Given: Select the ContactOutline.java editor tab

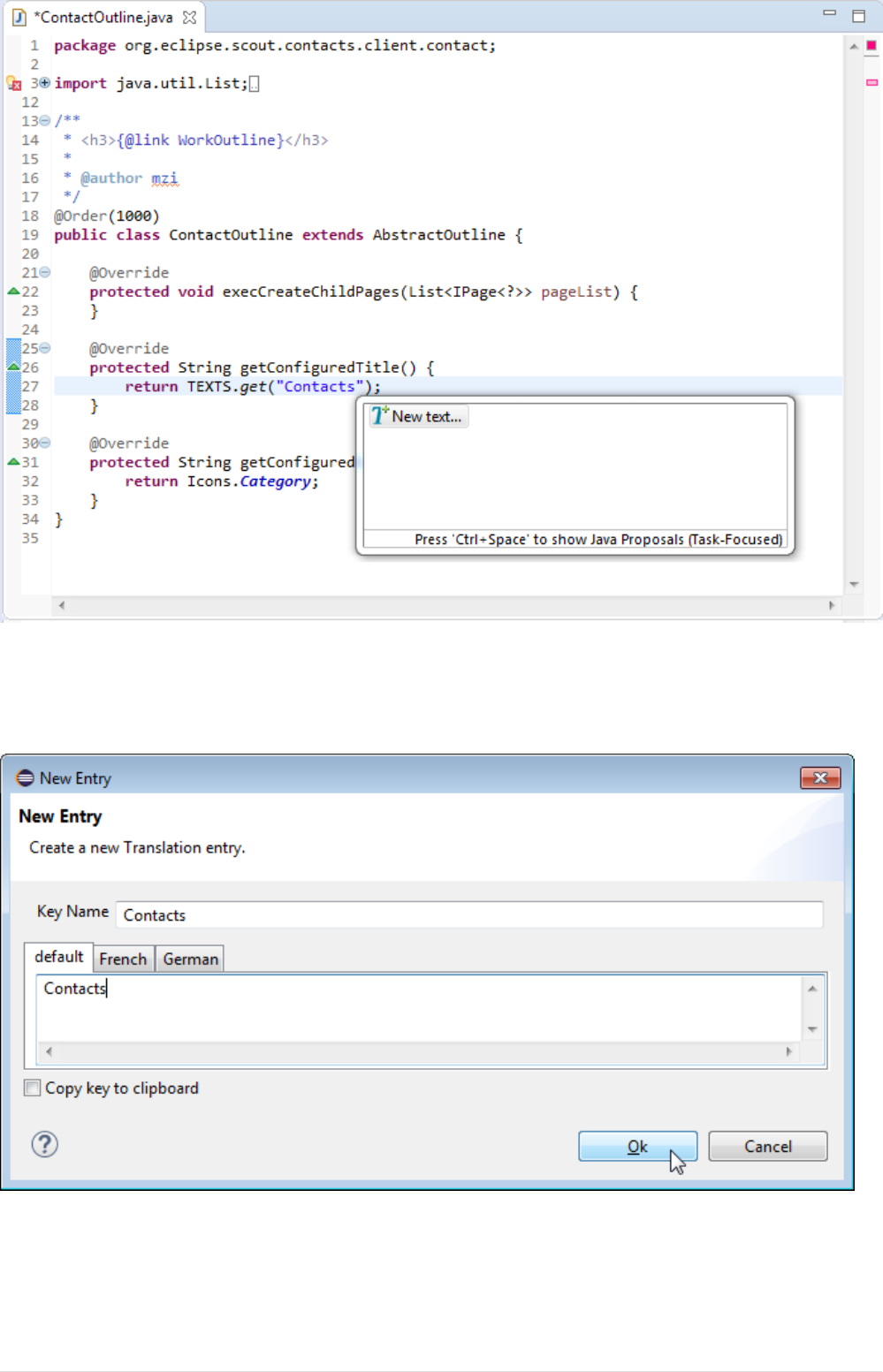Looking at the screenshot, I should [103, 17].
